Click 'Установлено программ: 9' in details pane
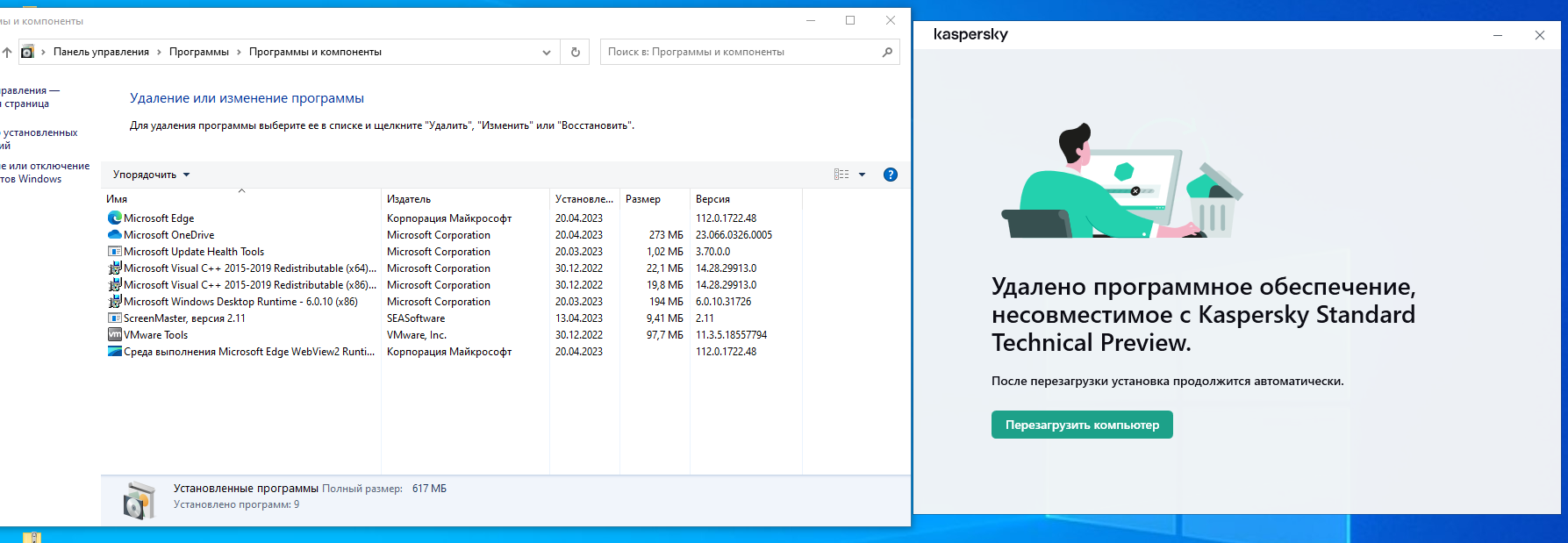 coord(236,504)
